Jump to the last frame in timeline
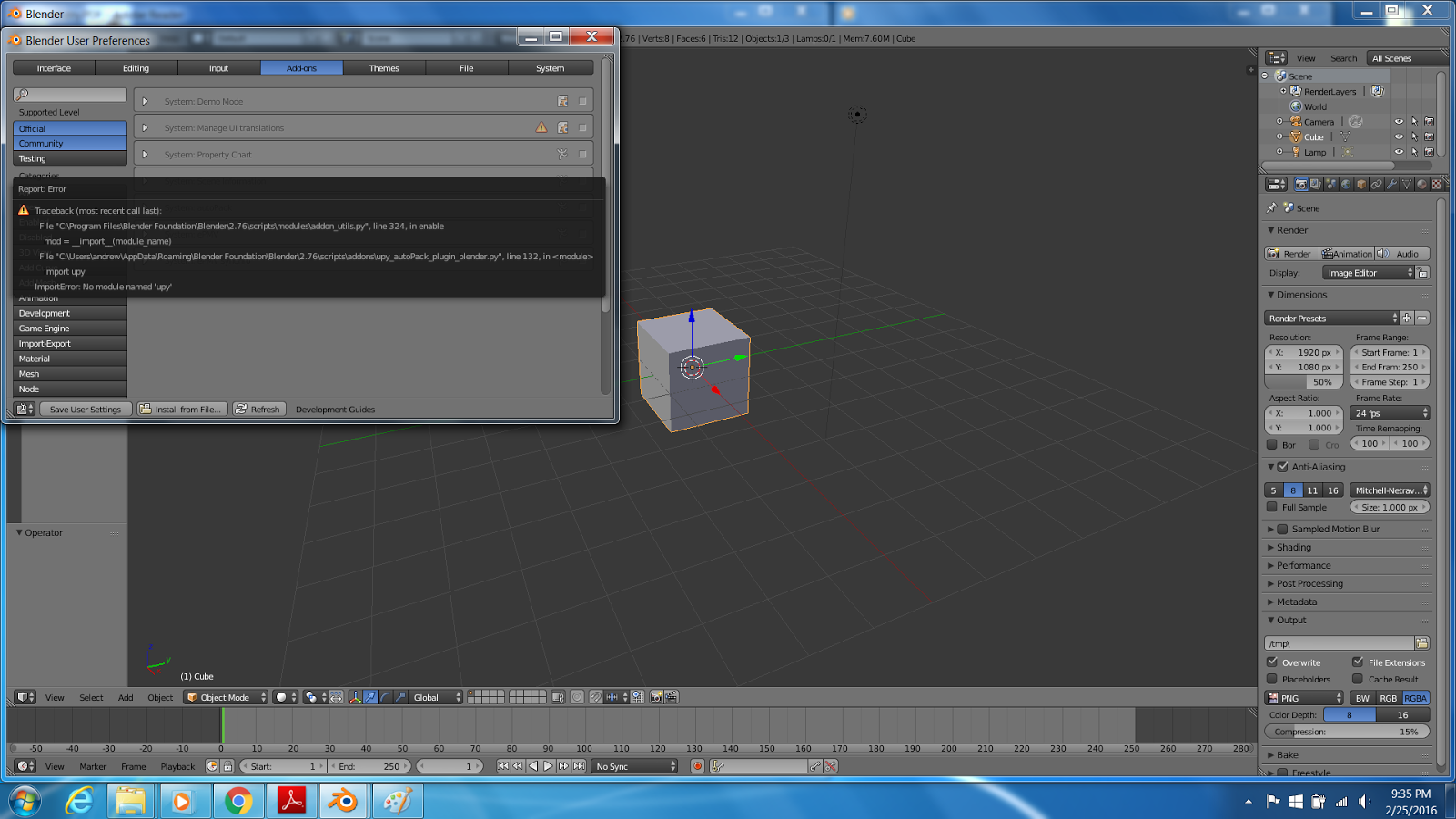Viewport: 1456px width, 819px height. 579,766
